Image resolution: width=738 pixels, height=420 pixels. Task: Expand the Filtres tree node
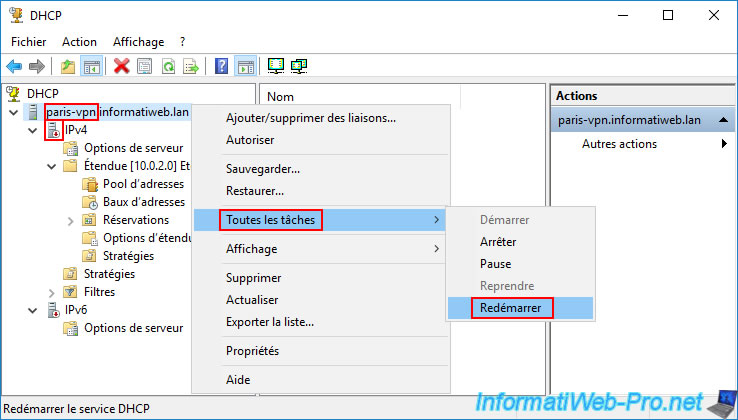[52, 292]
